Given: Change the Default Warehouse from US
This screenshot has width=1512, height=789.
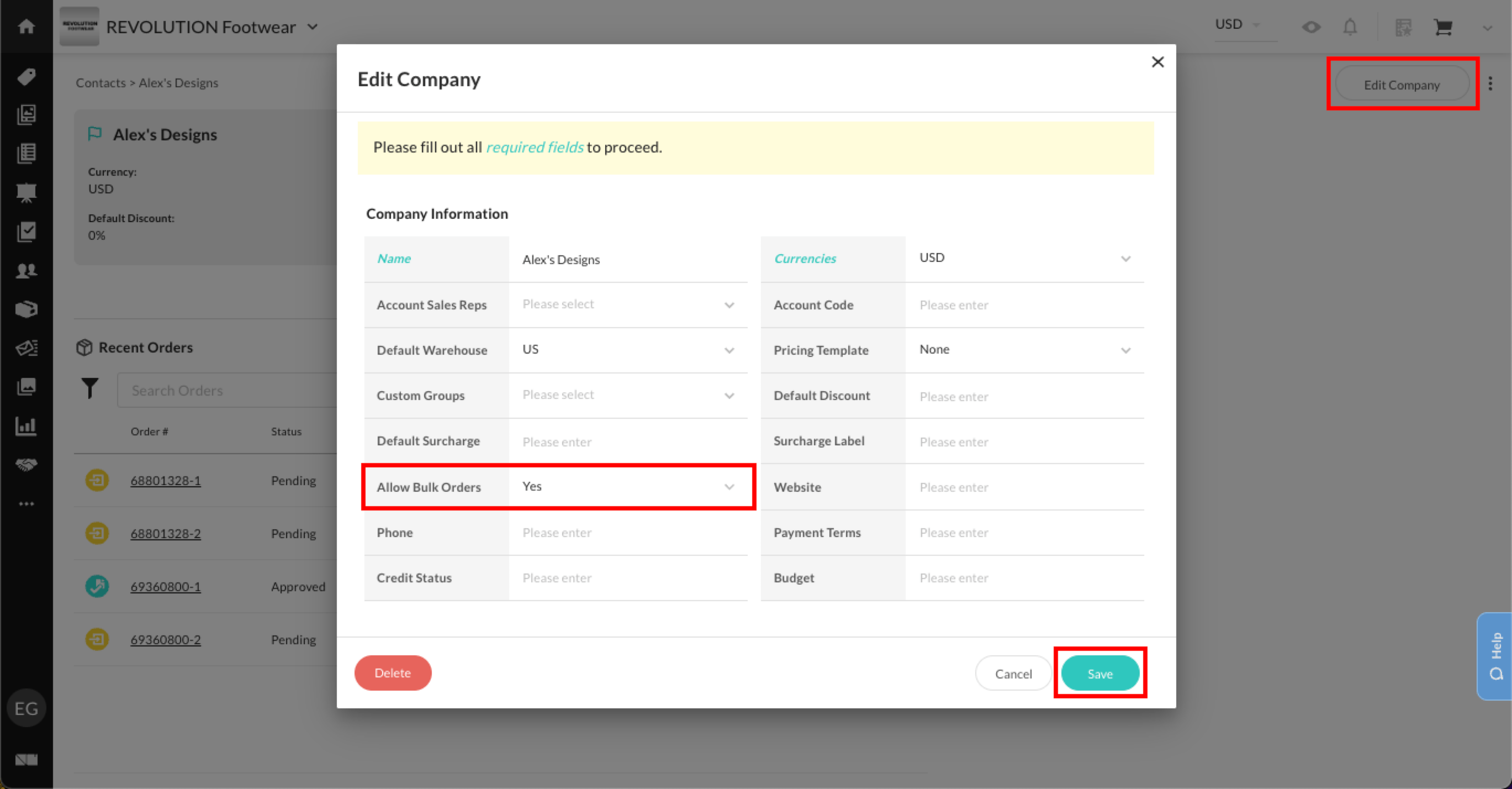Looking at the screenshot, I should 628,349.
